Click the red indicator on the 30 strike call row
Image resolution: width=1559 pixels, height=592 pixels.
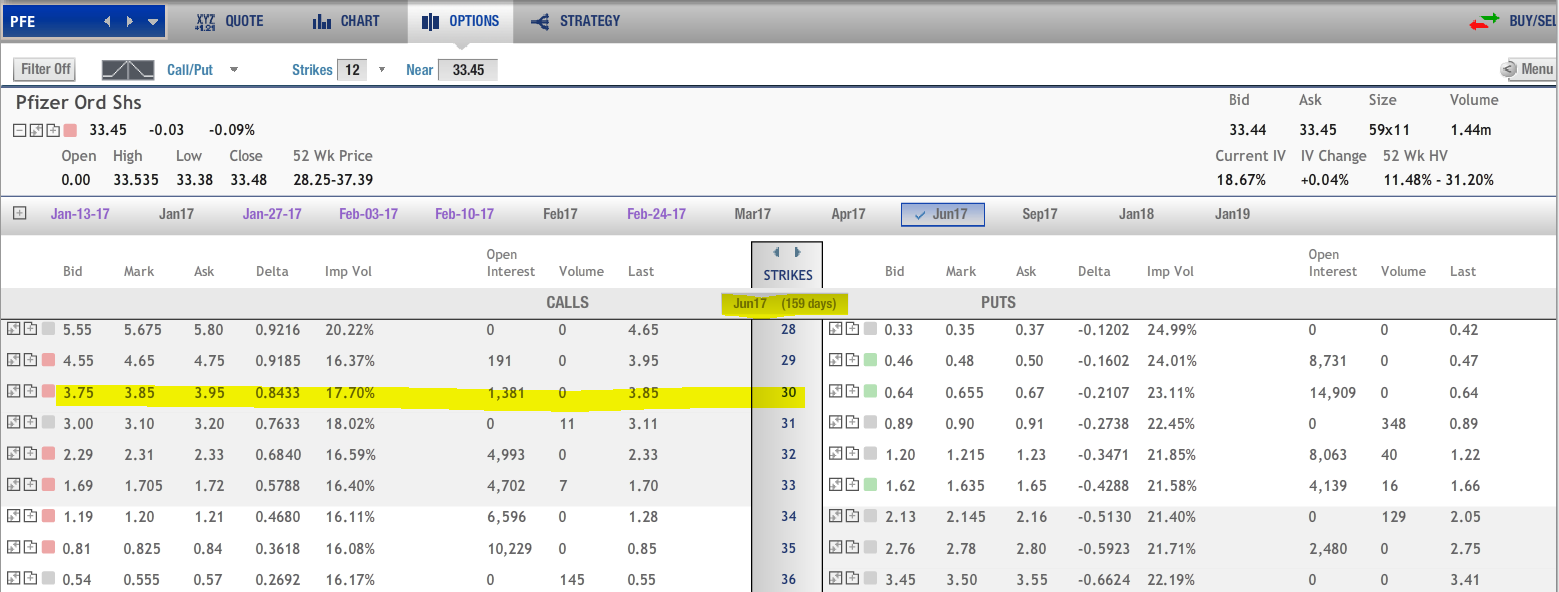[46, 392]
